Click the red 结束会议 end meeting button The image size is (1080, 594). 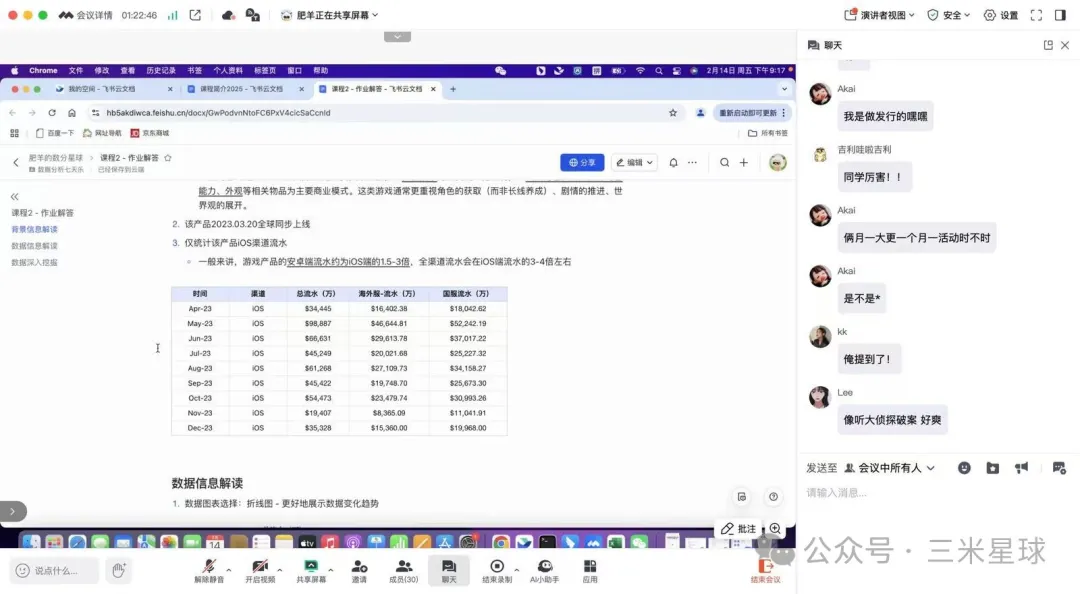coord(765,570)
